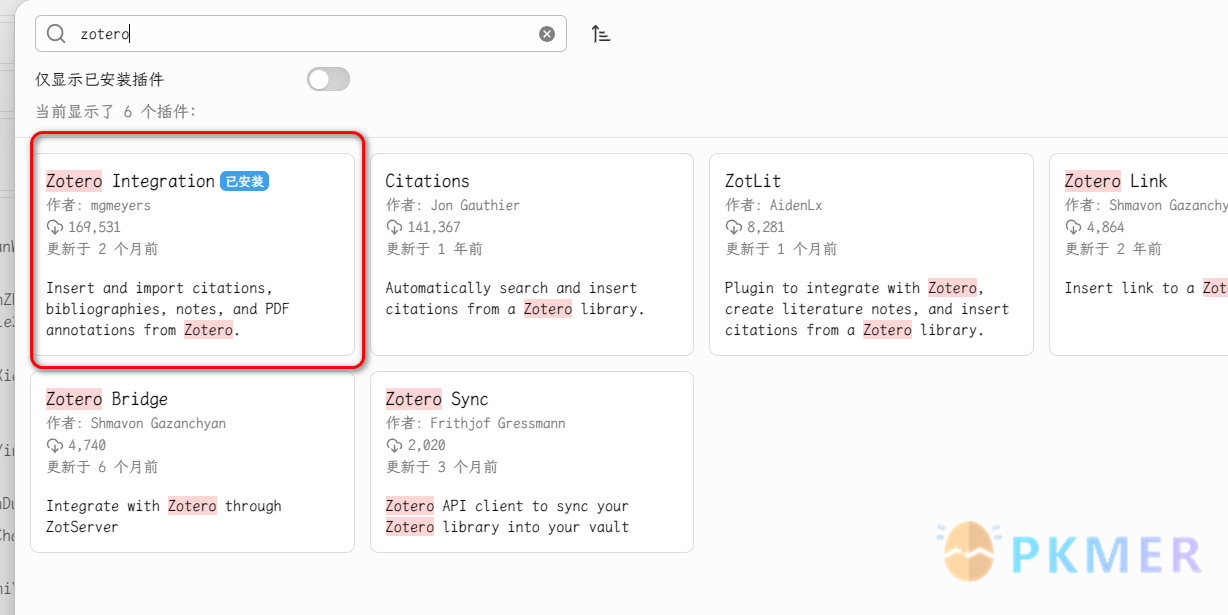Open the Zotero Sync plugin card
1228x615 pixels.
532,462
